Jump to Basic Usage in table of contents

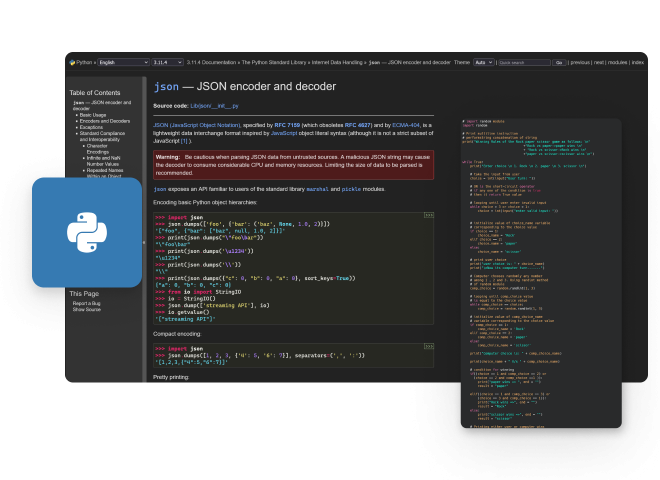click(96, 115)
